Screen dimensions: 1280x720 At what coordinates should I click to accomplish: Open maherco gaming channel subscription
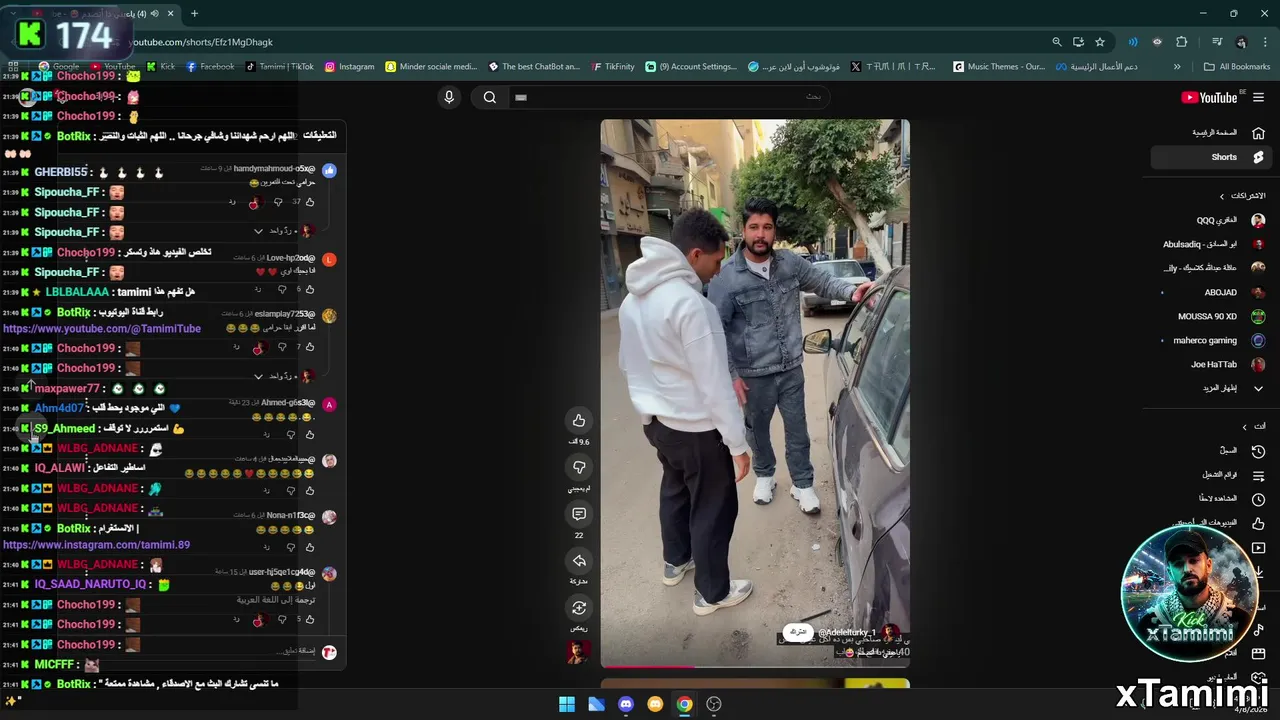(x=1212, y=340)
